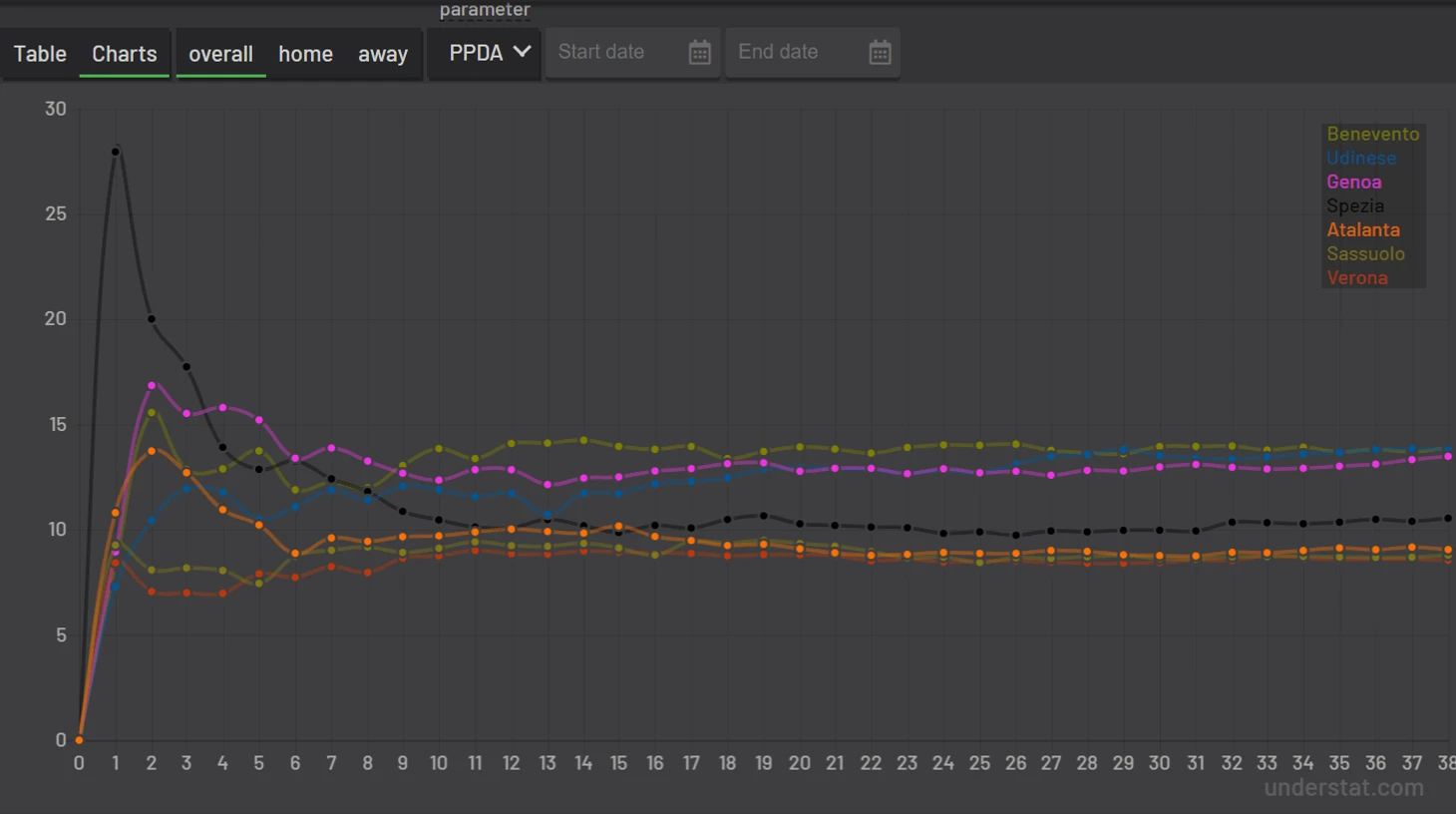Click Spezia's black data point at matchday 19
This screenshot has width=1456, height=814.
pos(764,516)
